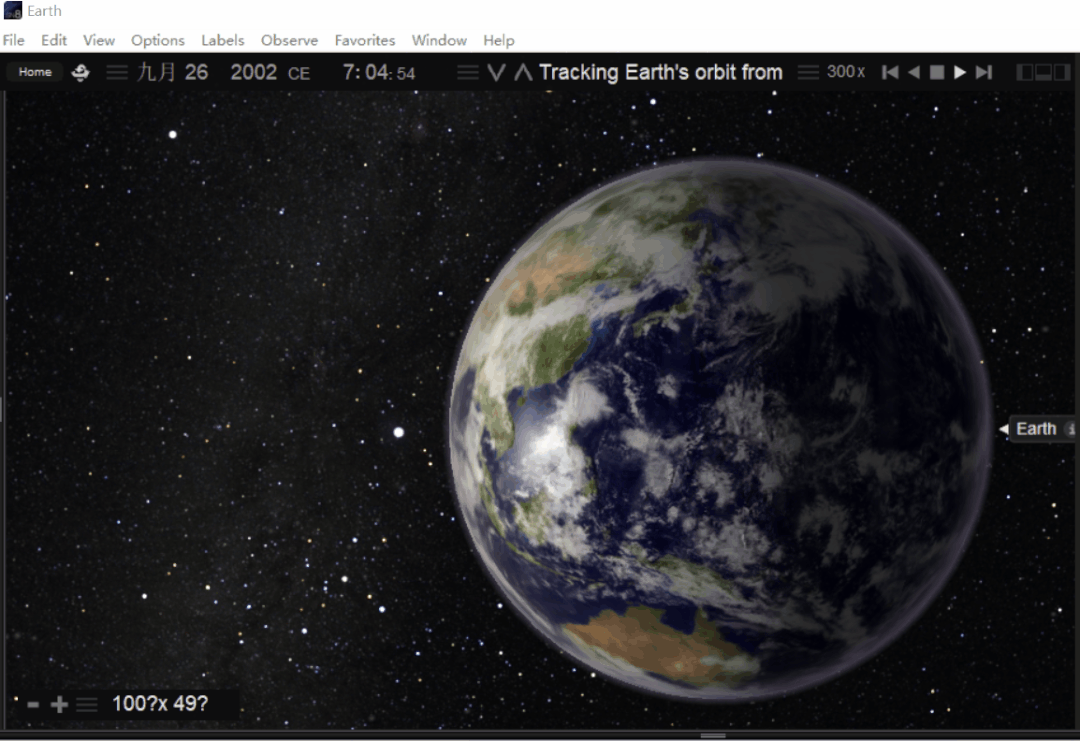Image resolution: width=1080 pixels, height=741 pixels.
Task: Run time backward
Action: [x=914, y=72]
